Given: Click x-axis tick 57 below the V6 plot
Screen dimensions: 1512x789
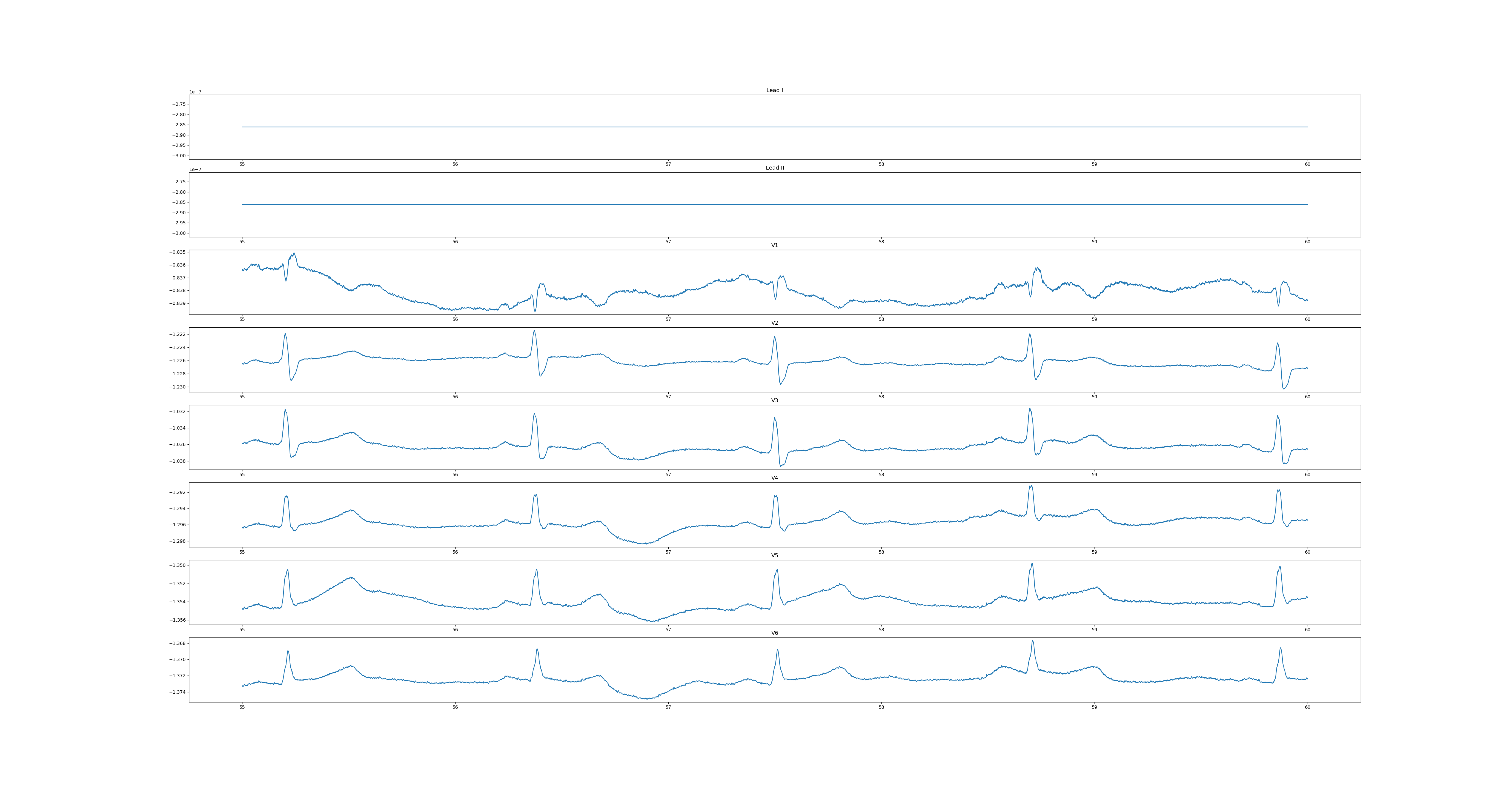Looking at the screenshot, I should [x=668, y=707].
